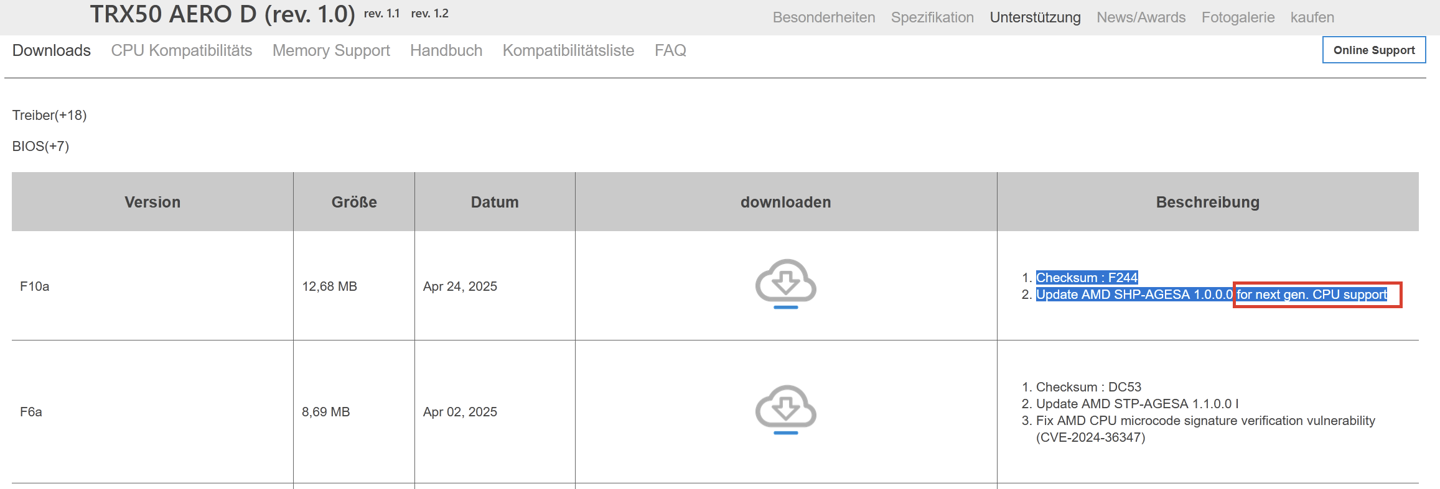Click the kaufen link
The image size is (1440, 489).
click(1312, 17)
